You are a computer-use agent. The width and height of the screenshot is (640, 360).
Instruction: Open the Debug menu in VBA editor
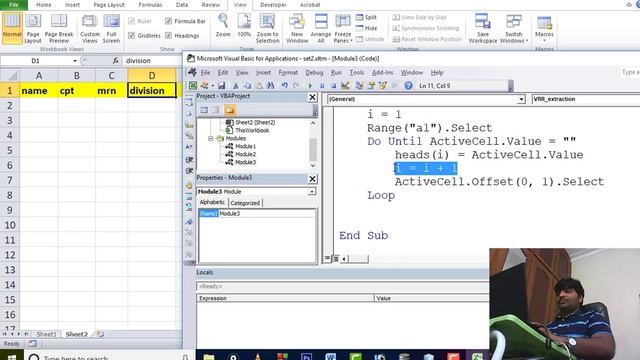tap(314, 72)
